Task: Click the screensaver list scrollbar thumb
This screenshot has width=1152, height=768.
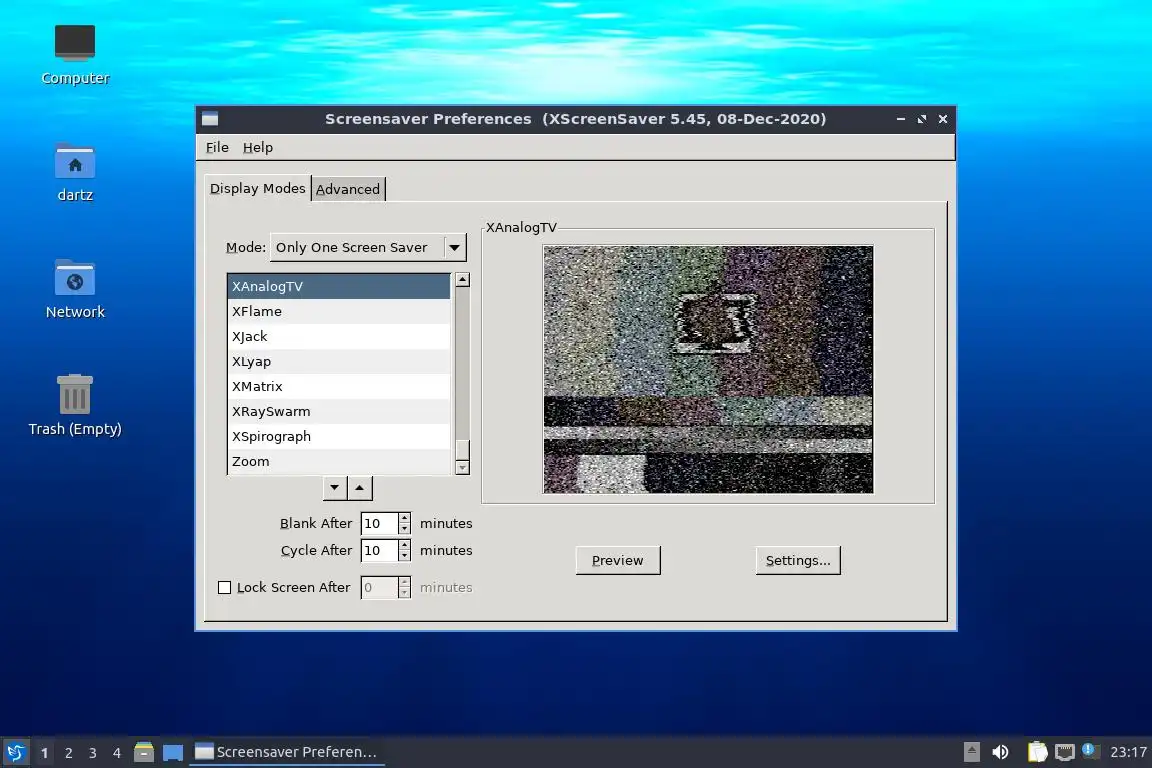Action: (x=462, y=449)
